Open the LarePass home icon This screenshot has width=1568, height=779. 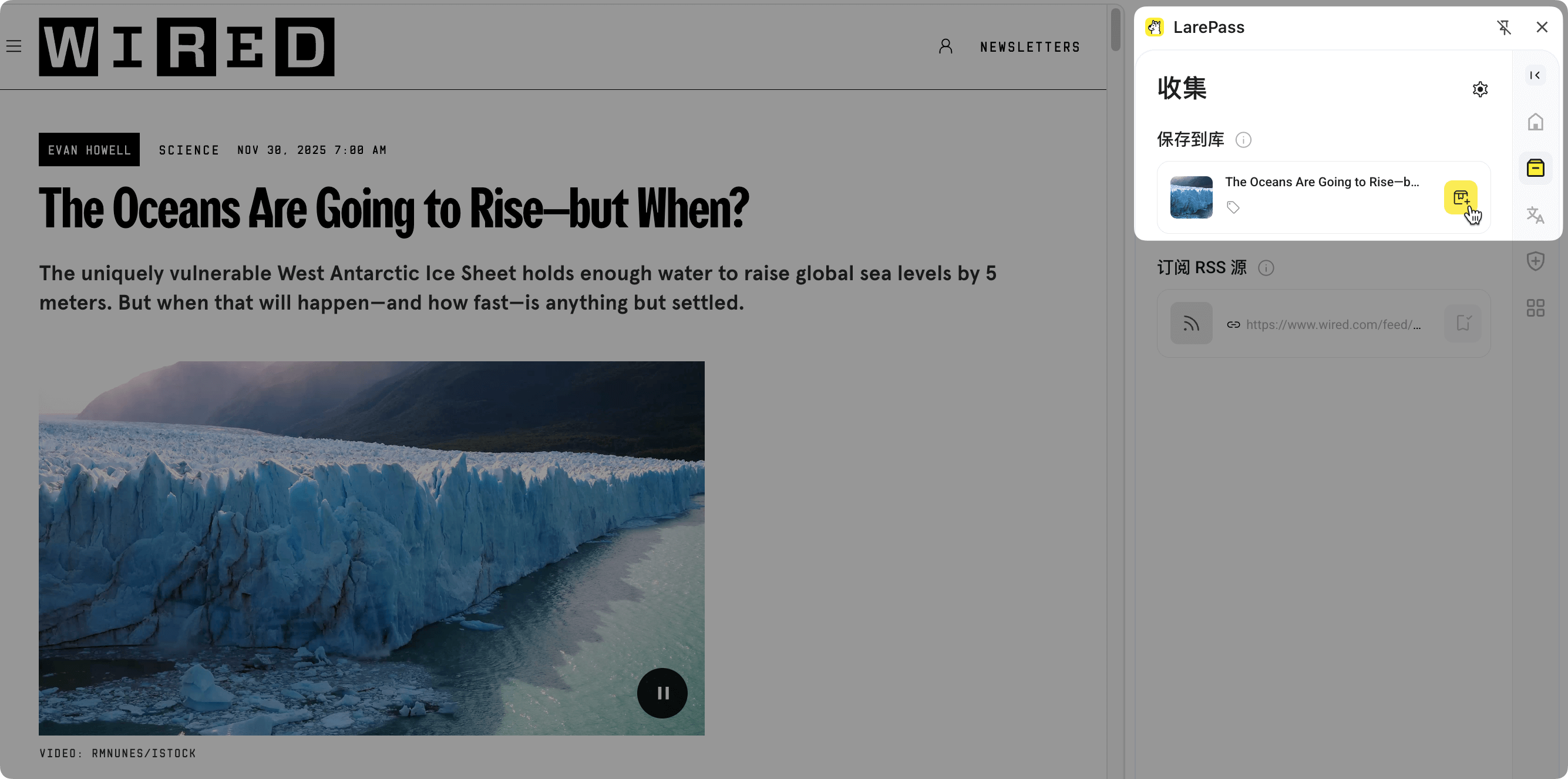click(1535, 122)
